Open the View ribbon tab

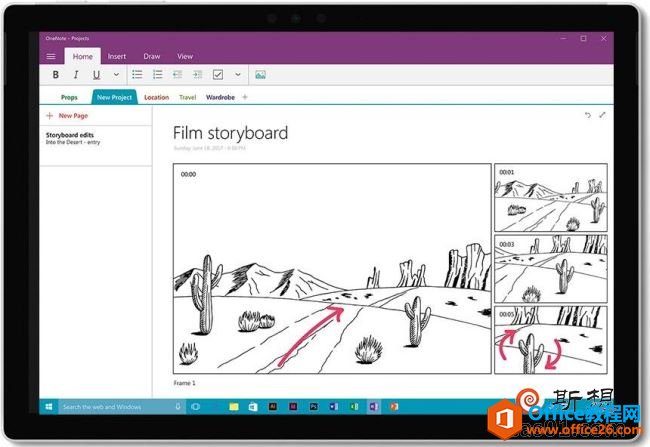[x=185, y=56]
